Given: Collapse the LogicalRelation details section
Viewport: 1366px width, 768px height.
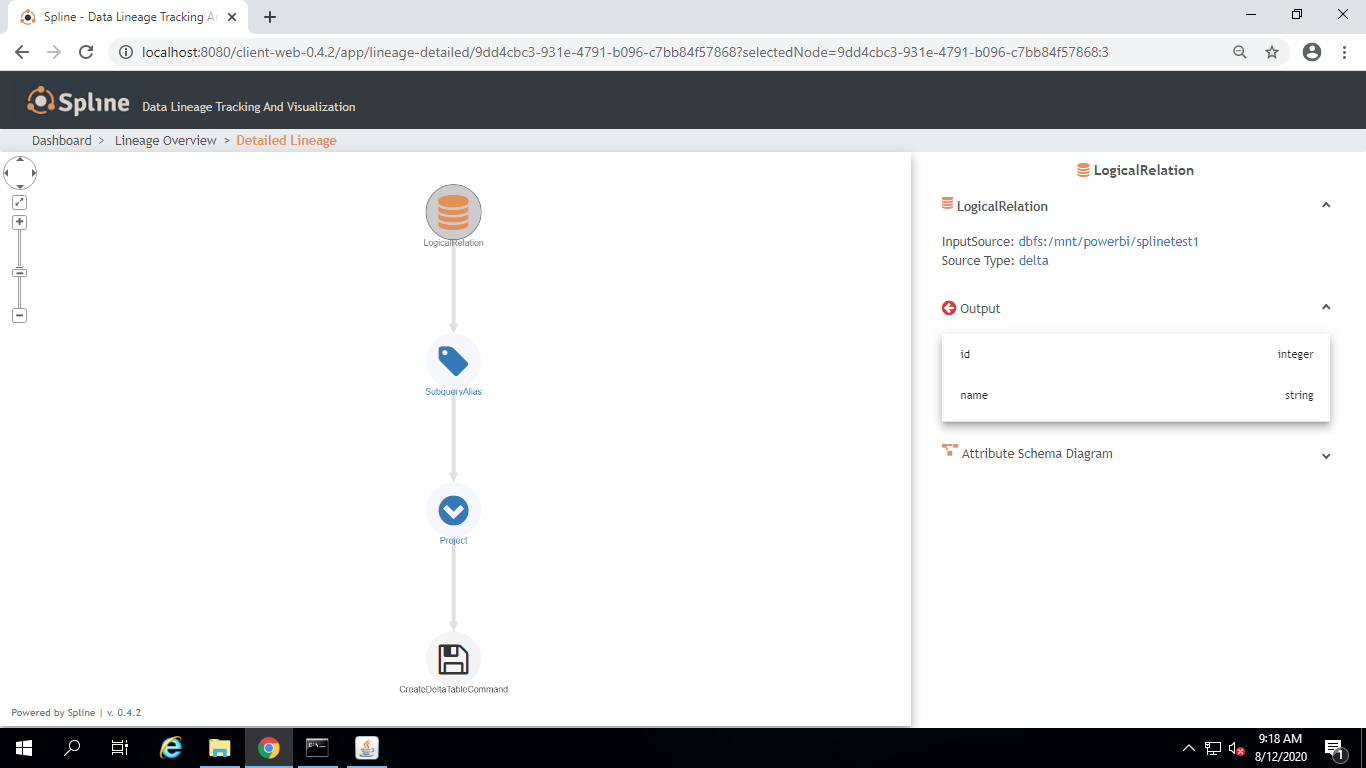Looking at the screenshot, I should [x=1326, y=204].
